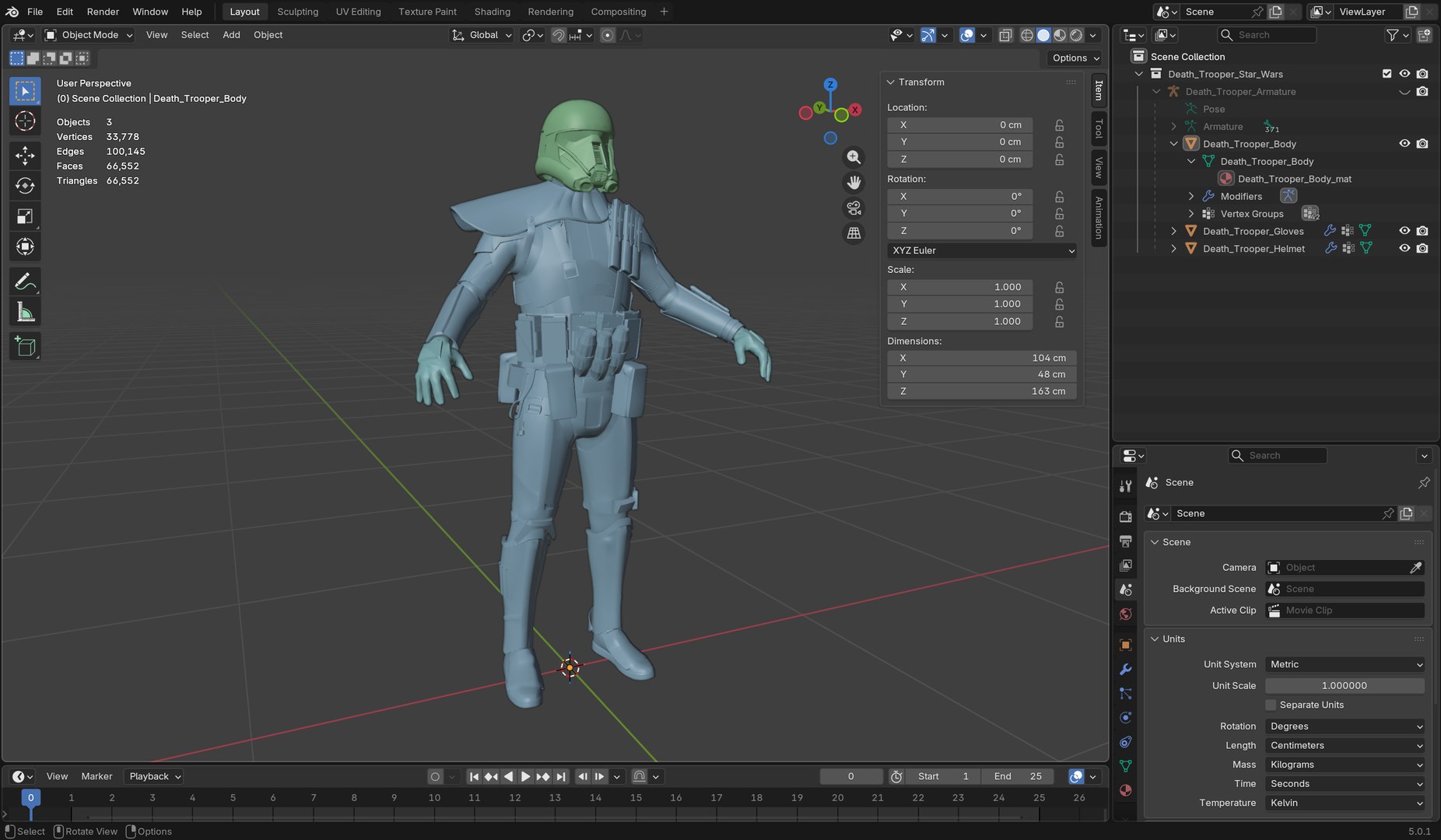
Task: Switch perspective/orthographic grid icon
Action: pyautogui.click(x=854, y=233)
